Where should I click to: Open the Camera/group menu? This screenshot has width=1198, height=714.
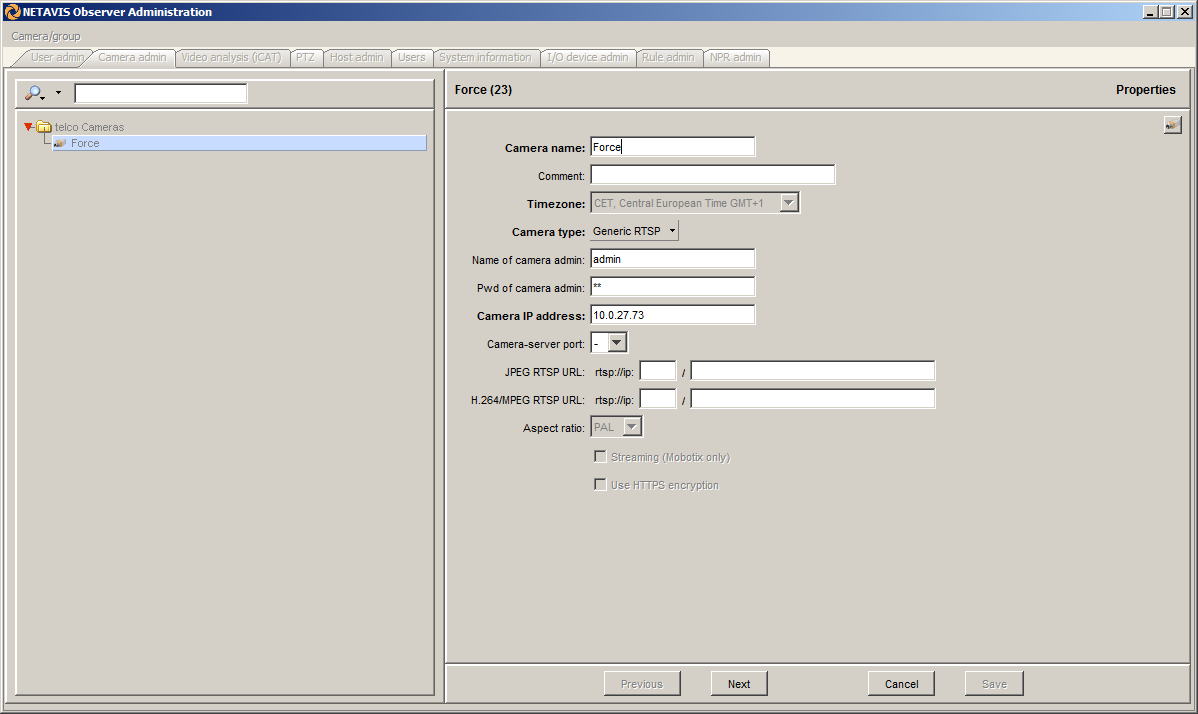46,36
